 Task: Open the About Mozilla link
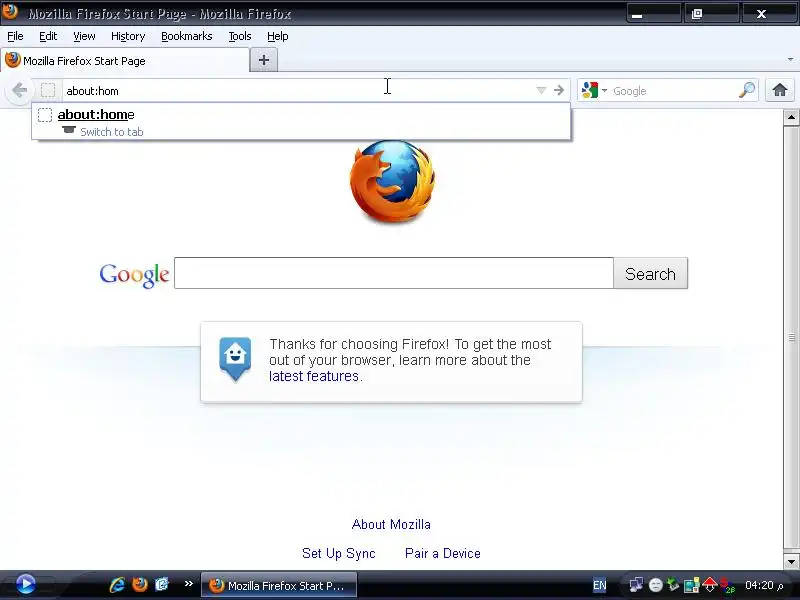391,524
